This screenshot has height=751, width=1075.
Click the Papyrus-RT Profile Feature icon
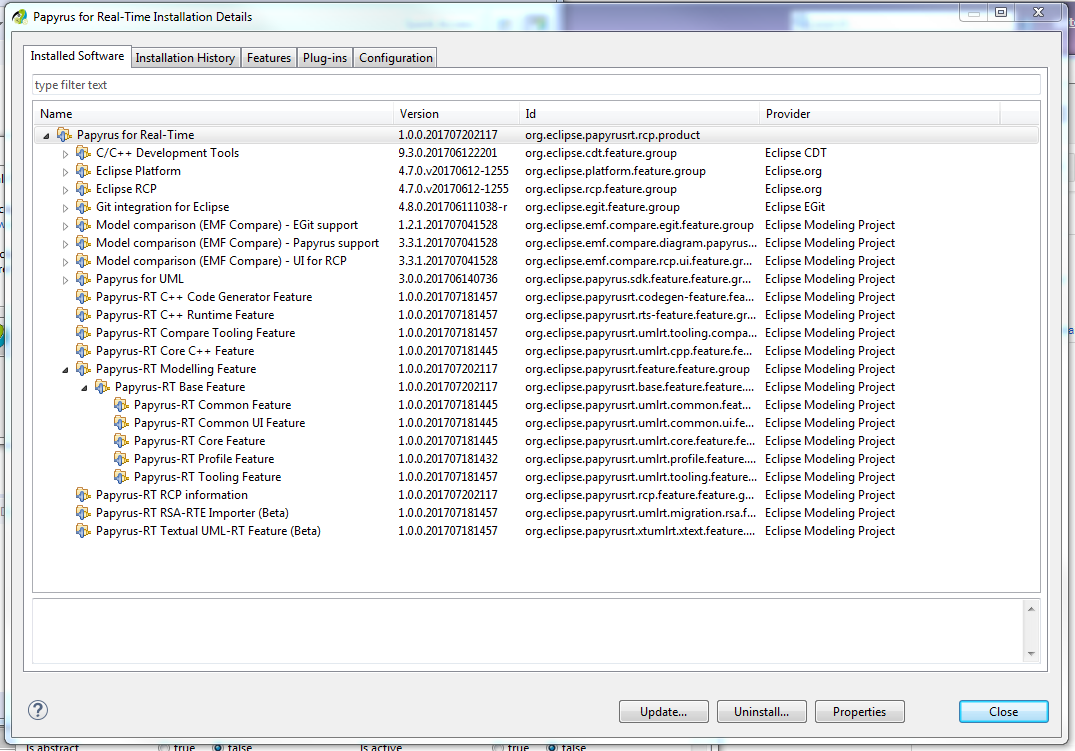(x=121, y=458)
